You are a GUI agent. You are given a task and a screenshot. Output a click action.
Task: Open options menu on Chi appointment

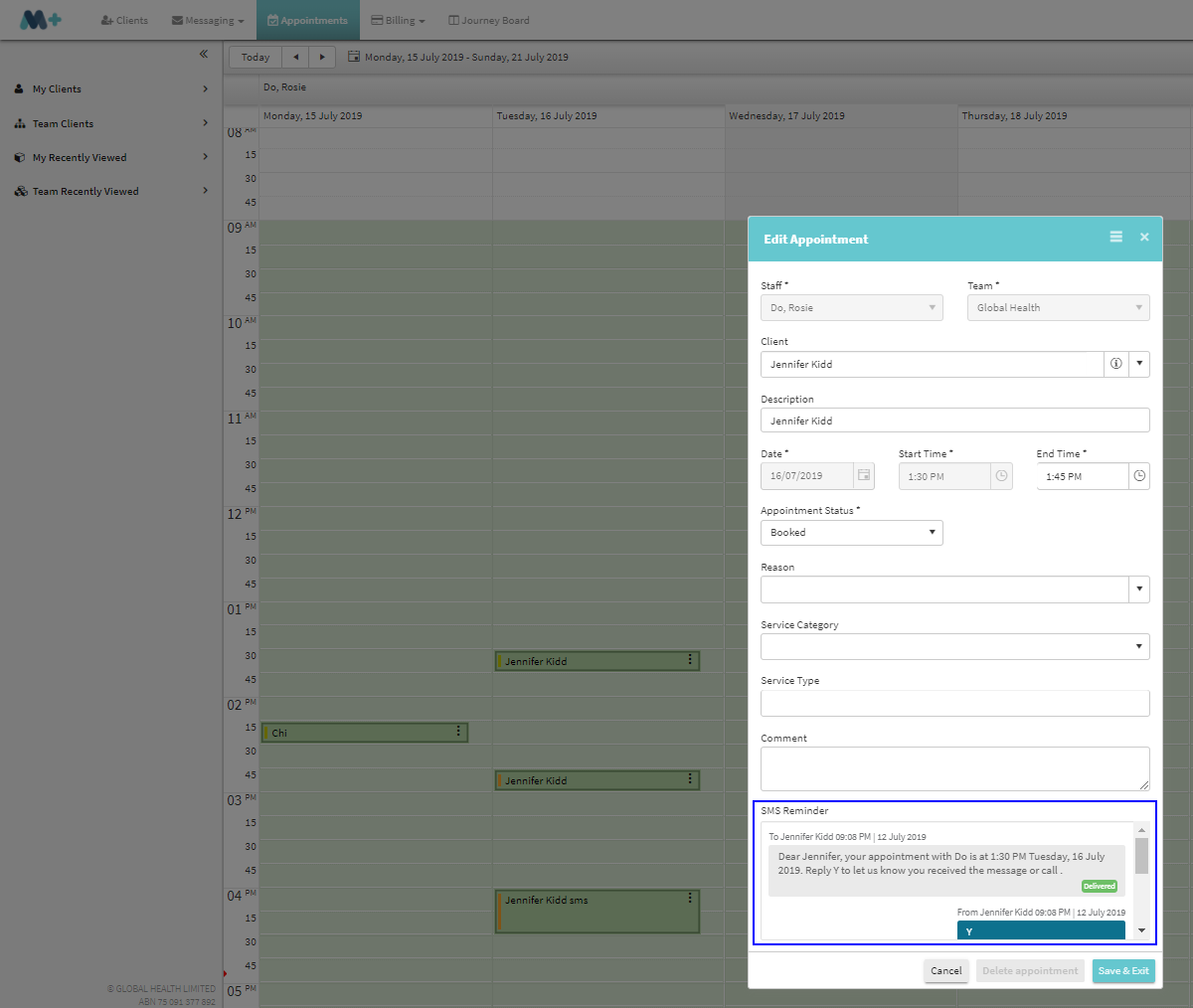[x=458, y=732]
